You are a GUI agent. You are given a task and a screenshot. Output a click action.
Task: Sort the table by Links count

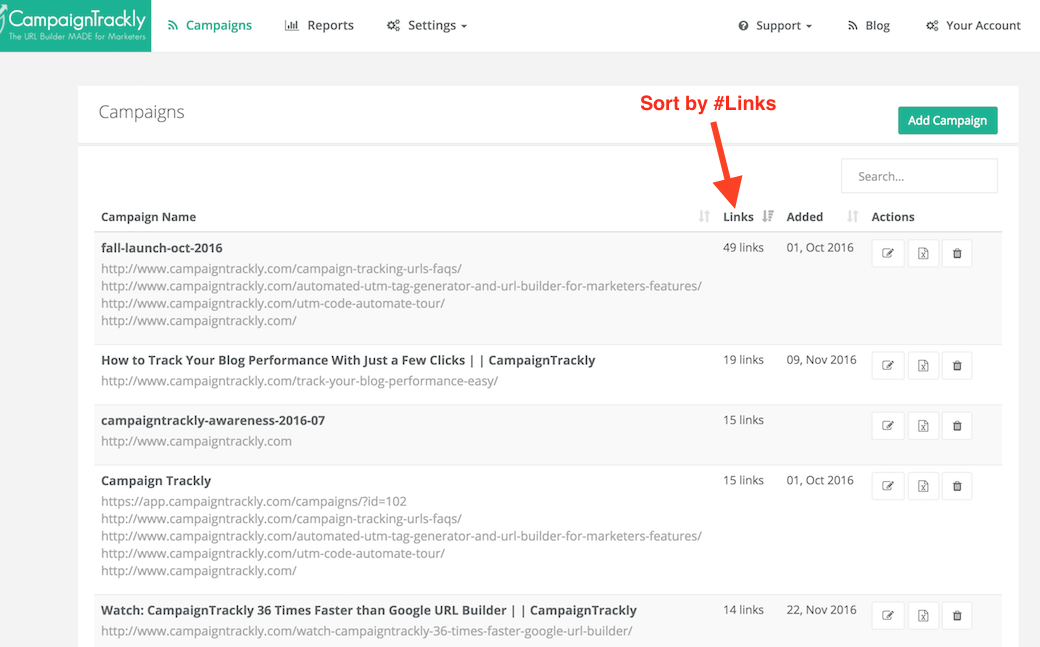pos(768,216)
